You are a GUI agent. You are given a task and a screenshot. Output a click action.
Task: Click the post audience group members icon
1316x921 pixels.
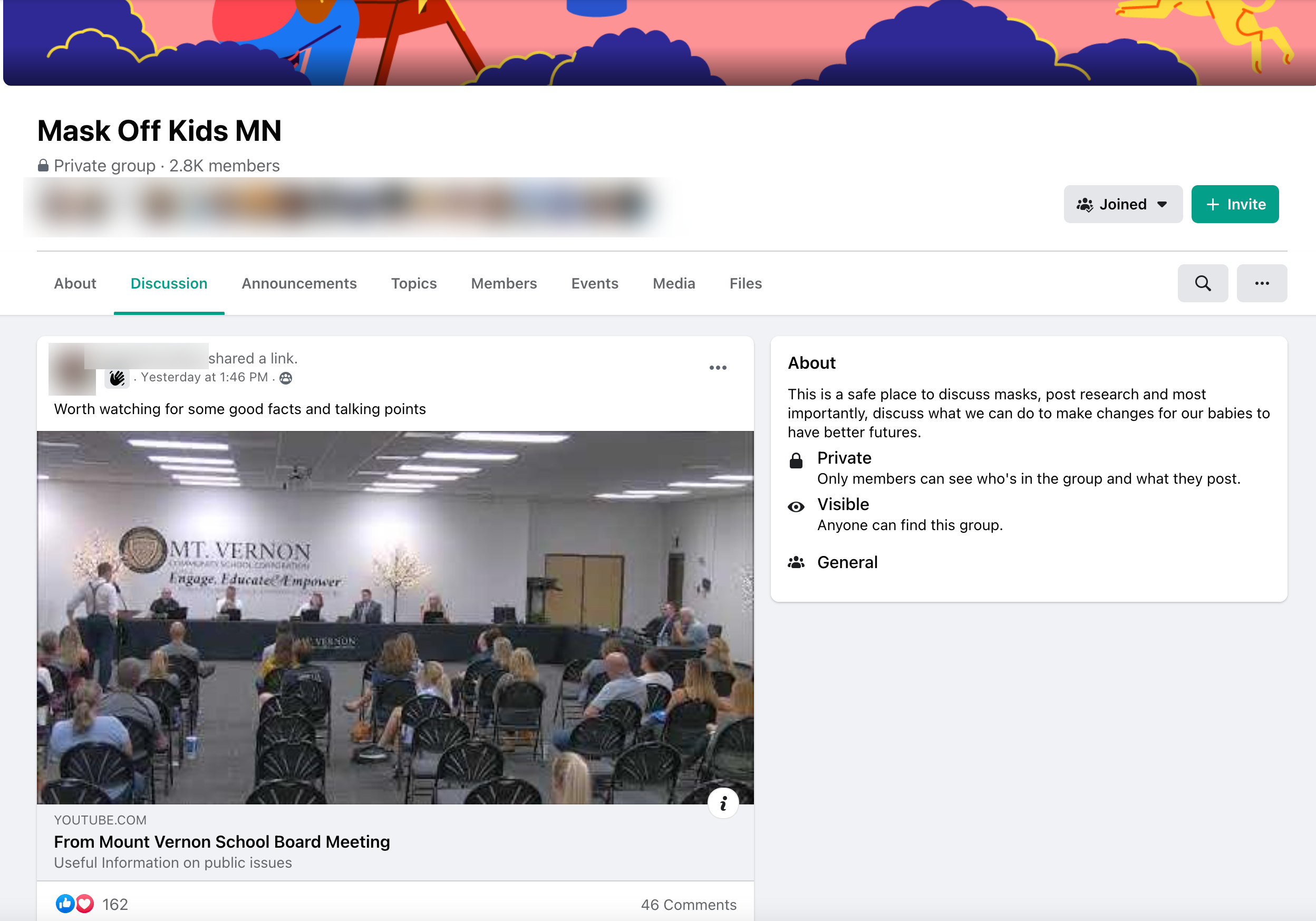[285, 378]
